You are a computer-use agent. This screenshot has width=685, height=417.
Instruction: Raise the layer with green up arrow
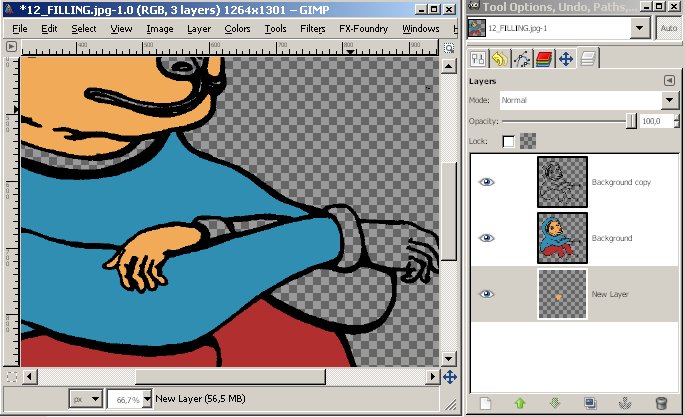pos(520,403)
